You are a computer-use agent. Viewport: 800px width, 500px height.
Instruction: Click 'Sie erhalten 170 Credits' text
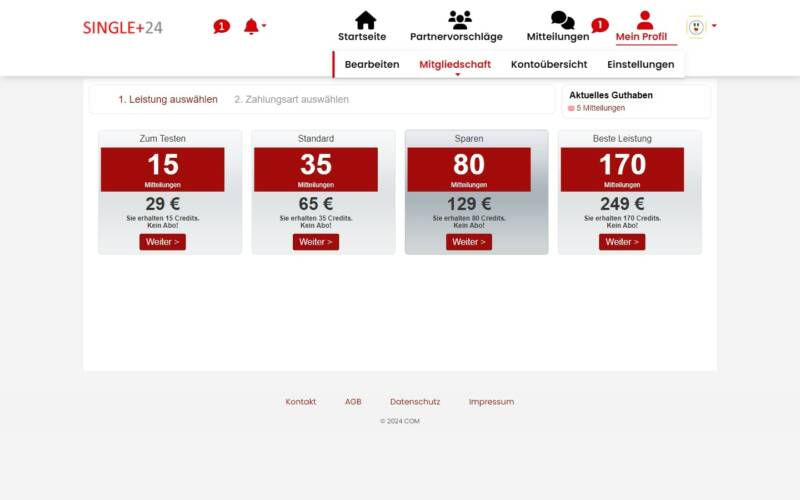click(622, 218)
